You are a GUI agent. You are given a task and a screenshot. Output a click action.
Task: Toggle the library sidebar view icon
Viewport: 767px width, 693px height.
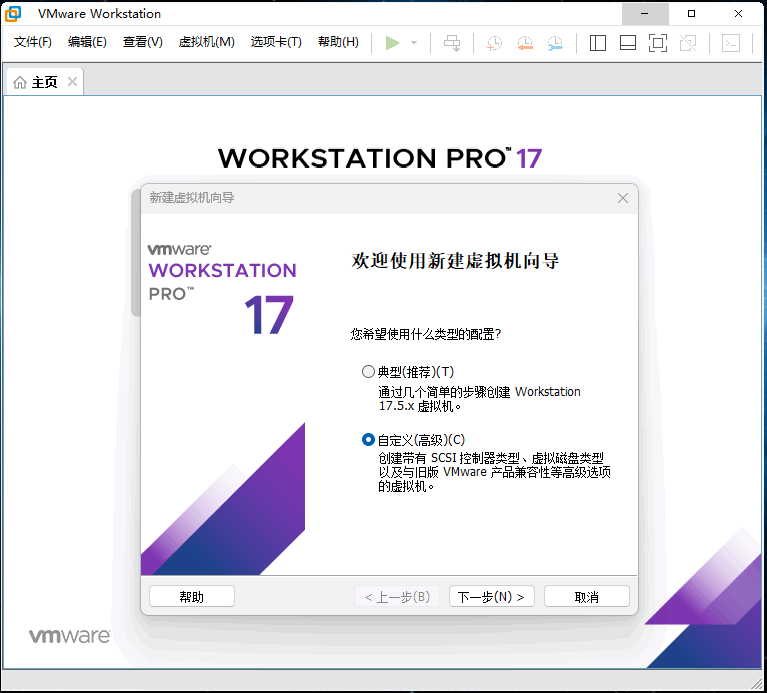[x=598, y=43]
